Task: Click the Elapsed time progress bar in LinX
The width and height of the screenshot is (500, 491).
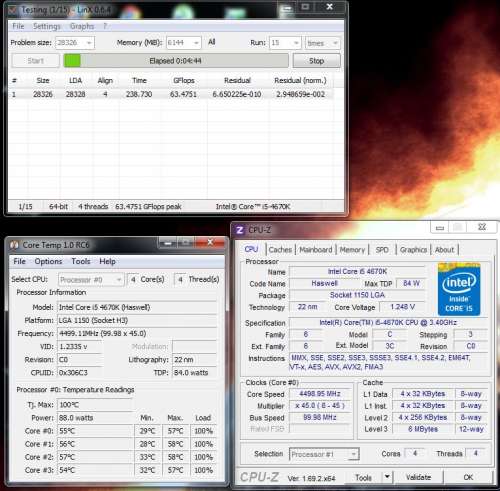Action: pos(176,61)
